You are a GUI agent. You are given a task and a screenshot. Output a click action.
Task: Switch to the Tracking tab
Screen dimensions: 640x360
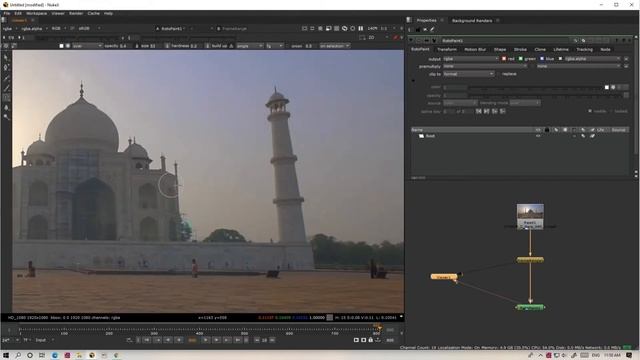[584, 49]
